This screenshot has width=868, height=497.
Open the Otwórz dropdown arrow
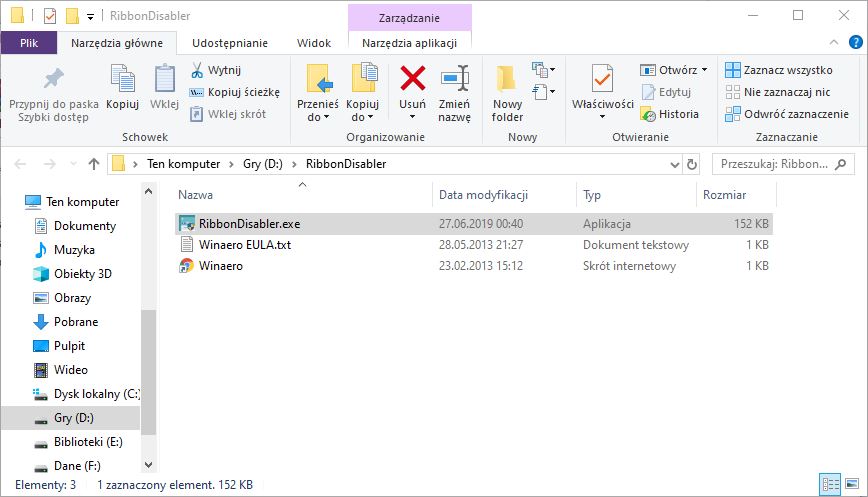tap(705, 70)
